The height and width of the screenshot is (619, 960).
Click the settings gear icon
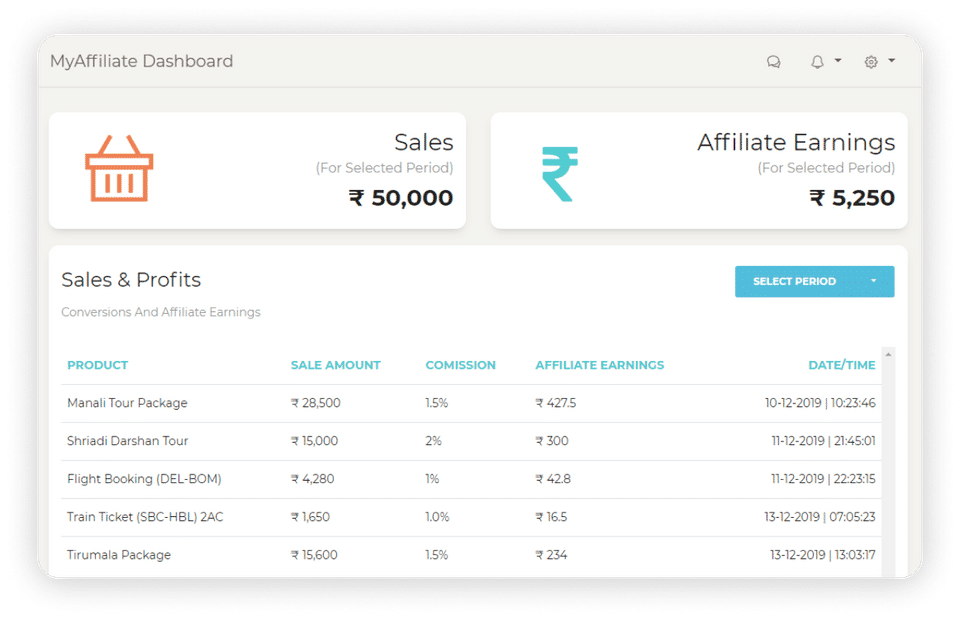click(871, 62)
